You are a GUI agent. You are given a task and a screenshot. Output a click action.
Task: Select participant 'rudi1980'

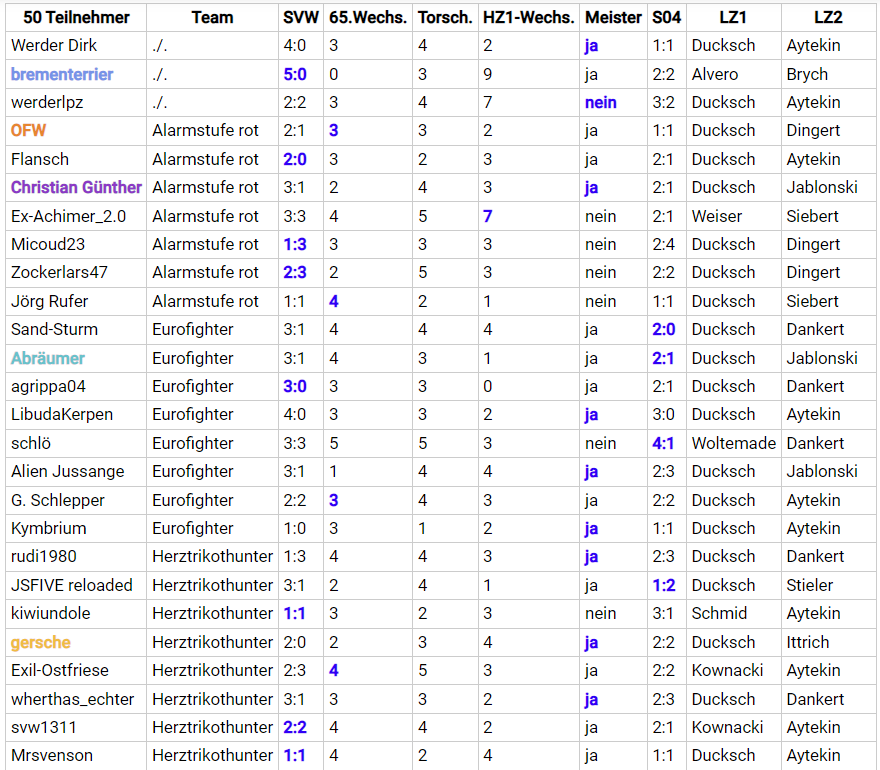(44, 556)
